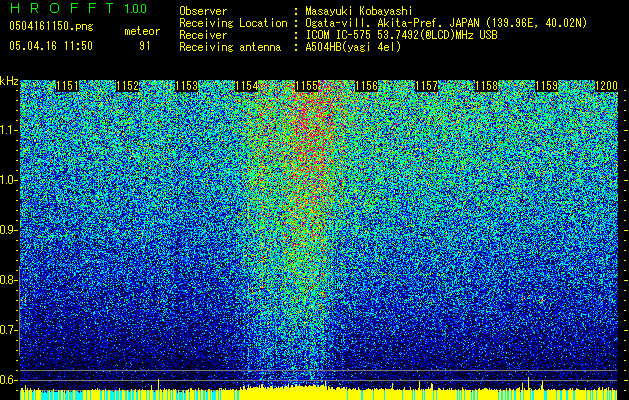Select the filename 0504161150.png
The width and height of the screenshot is (629, 400).
pos(51,26)
